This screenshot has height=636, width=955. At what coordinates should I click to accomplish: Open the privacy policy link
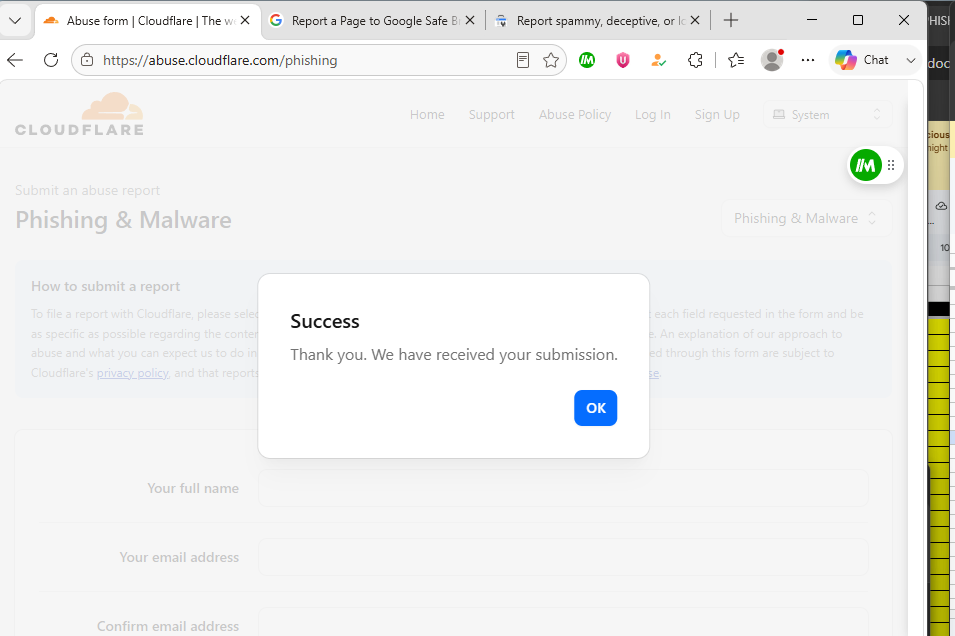132,373
